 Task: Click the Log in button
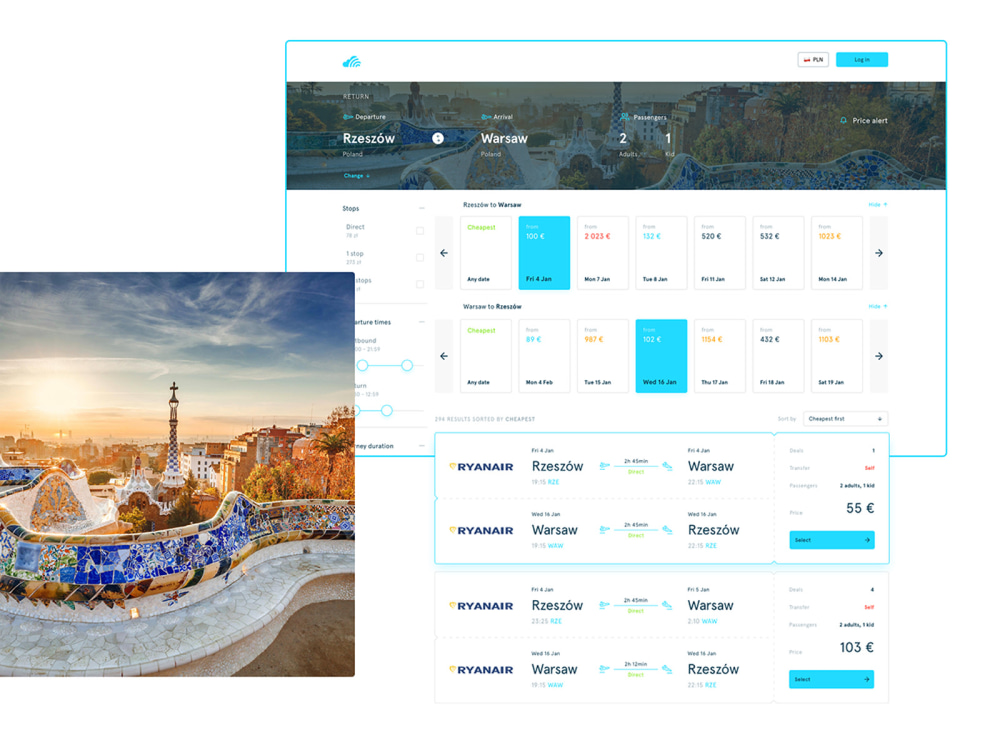coord(862,59)
